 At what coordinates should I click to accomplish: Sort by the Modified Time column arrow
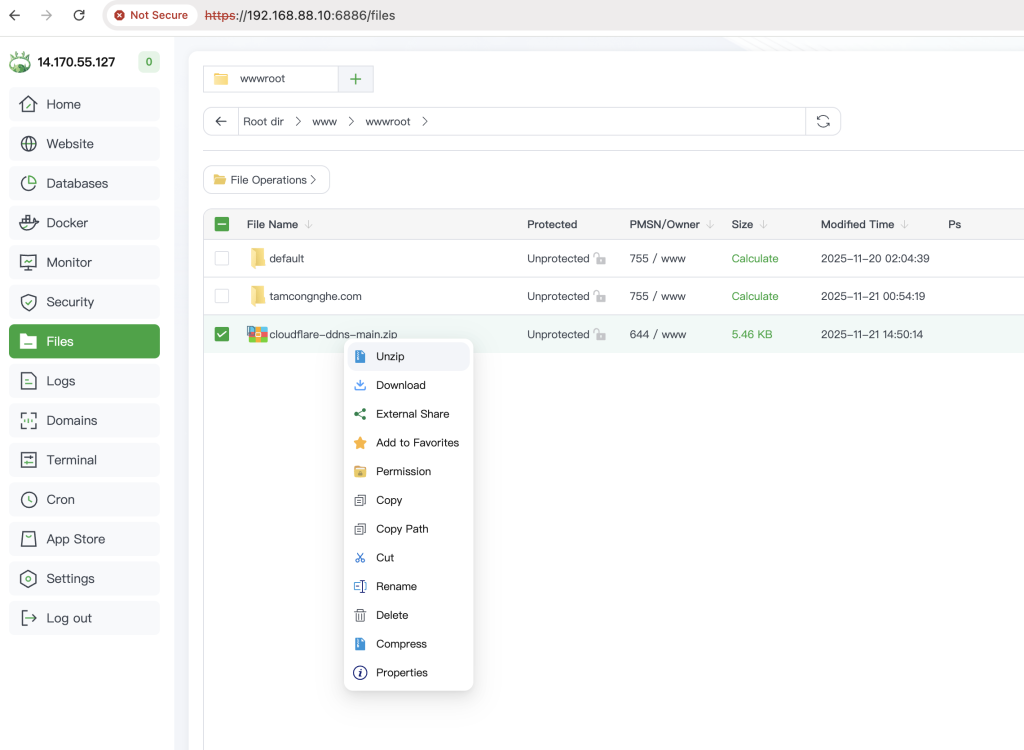(904, 225)
